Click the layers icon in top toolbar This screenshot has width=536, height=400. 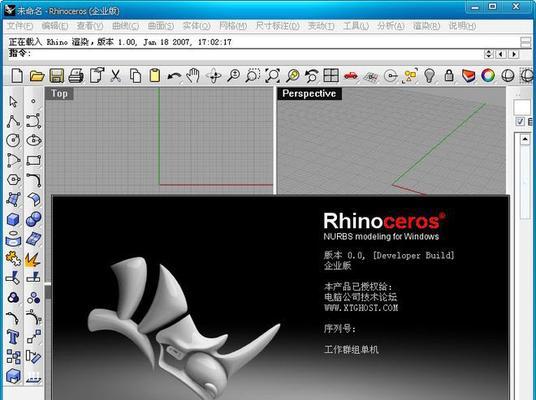(469, 76)
